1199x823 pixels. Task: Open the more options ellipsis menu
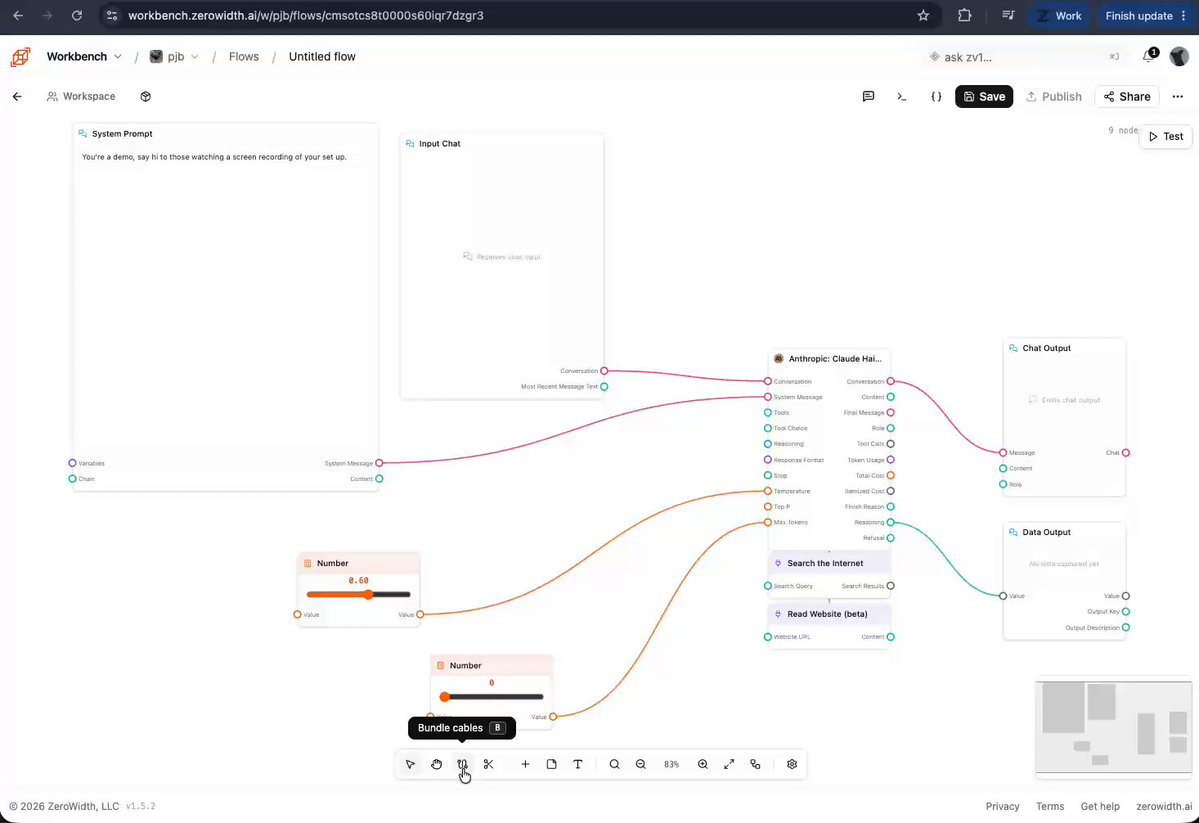1178,96
